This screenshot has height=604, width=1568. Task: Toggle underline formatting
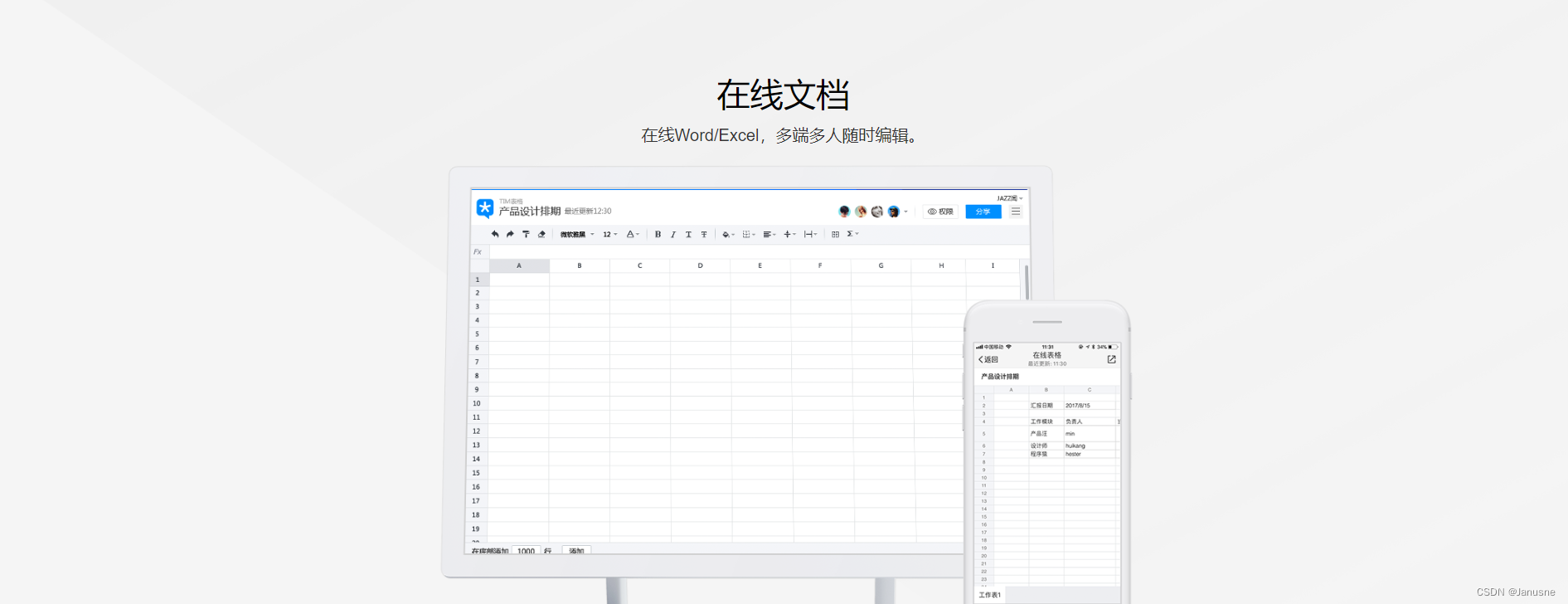(688, 234)
